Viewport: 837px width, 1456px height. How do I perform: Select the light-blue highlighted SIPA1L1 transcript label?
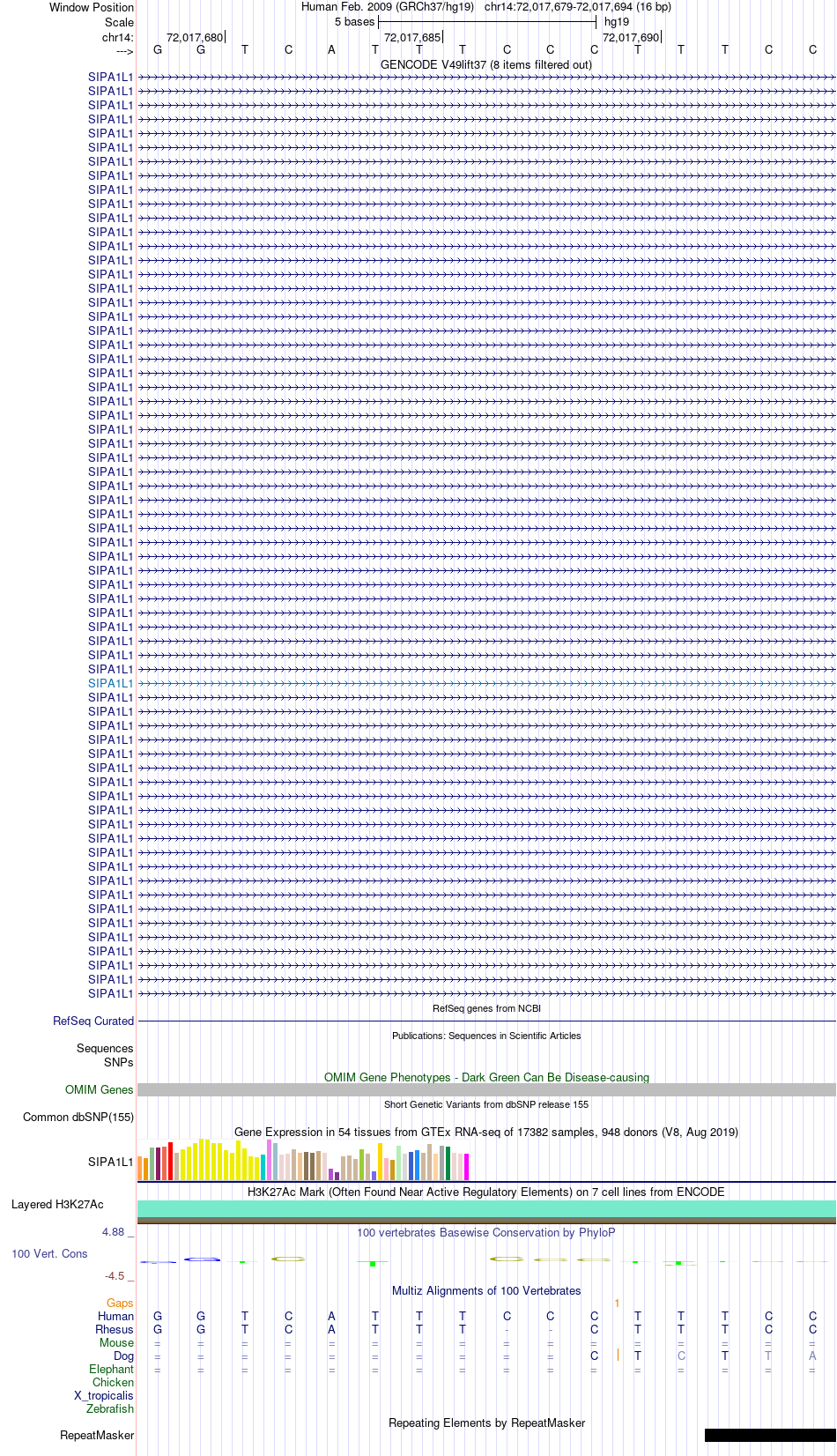[110, 683]
